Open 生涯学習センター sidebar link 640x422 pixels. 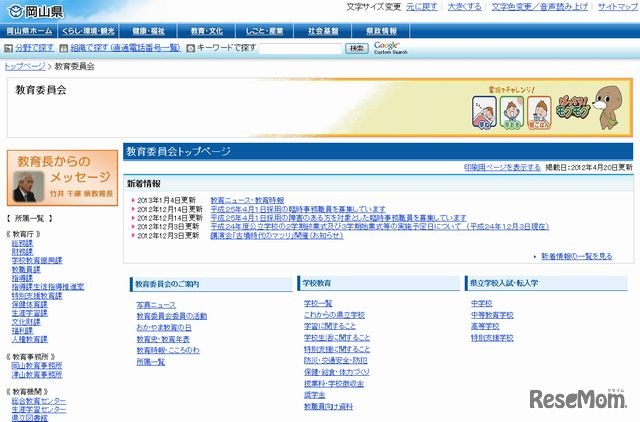tap(39, 409)
